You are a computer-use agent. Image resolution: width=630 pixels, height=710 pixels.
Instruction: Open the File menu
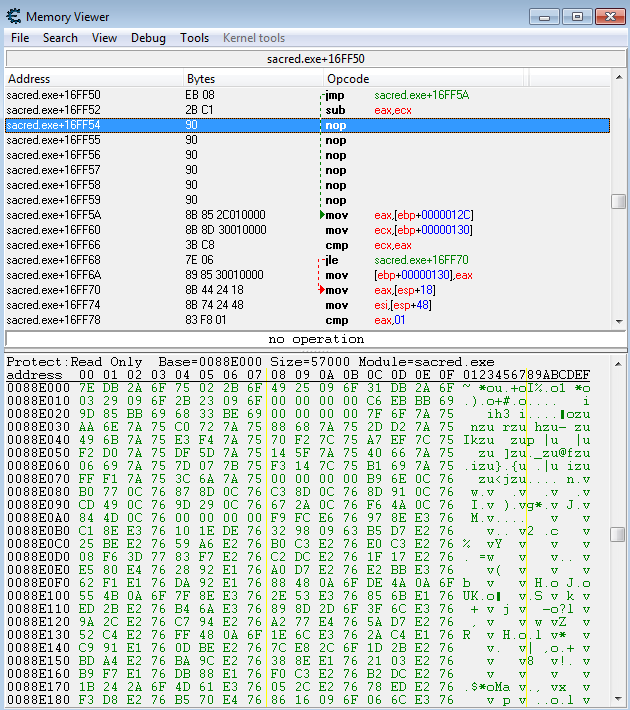(x=20, y=38)
